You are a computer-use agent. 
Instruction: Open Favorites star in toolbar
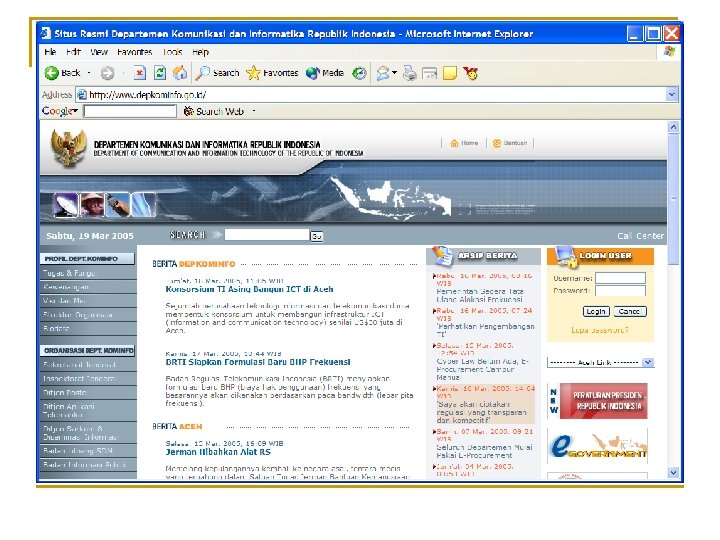[253, 73]
